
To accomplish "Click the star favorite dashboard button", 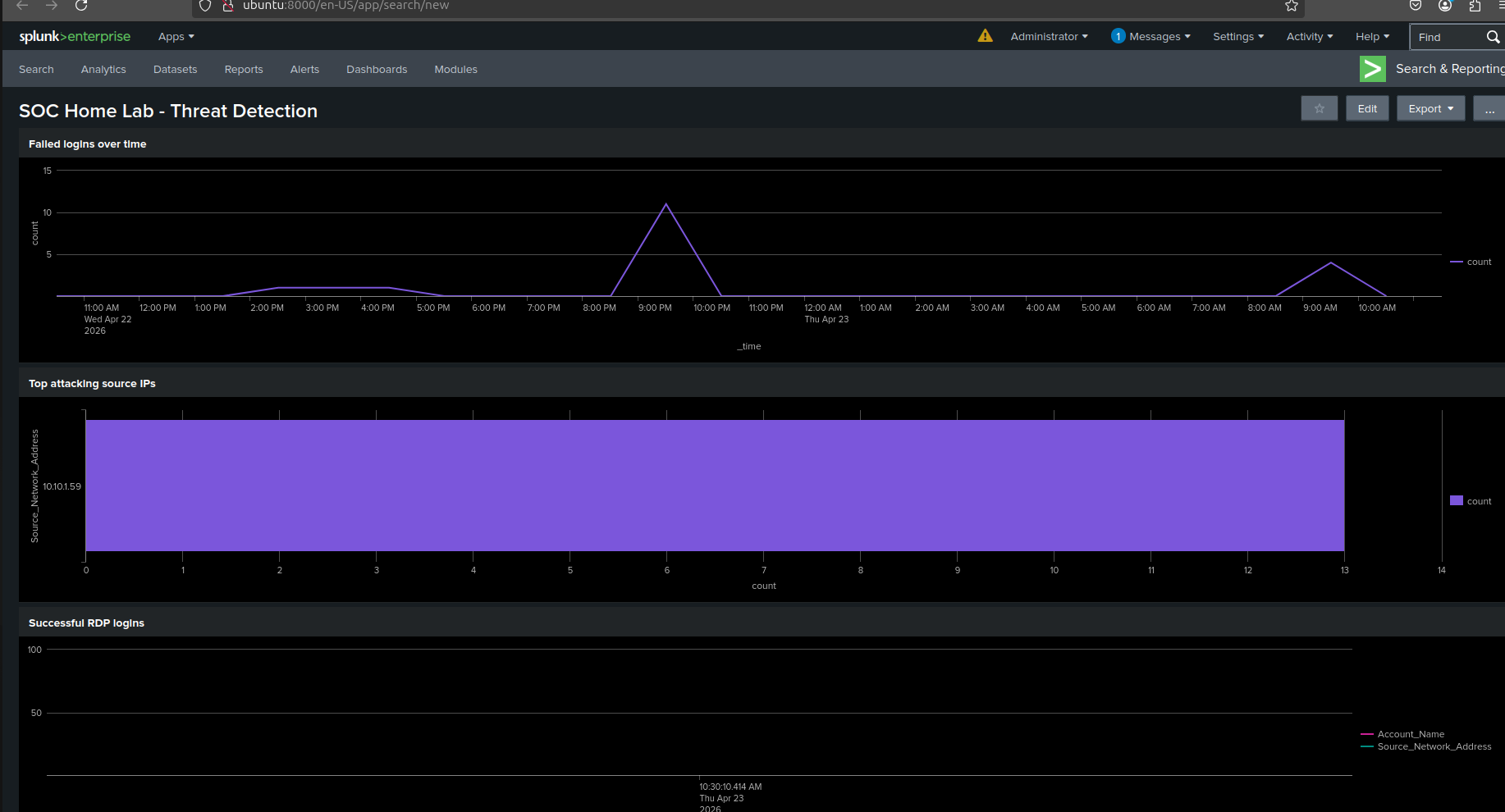I will click(1319, 109).
